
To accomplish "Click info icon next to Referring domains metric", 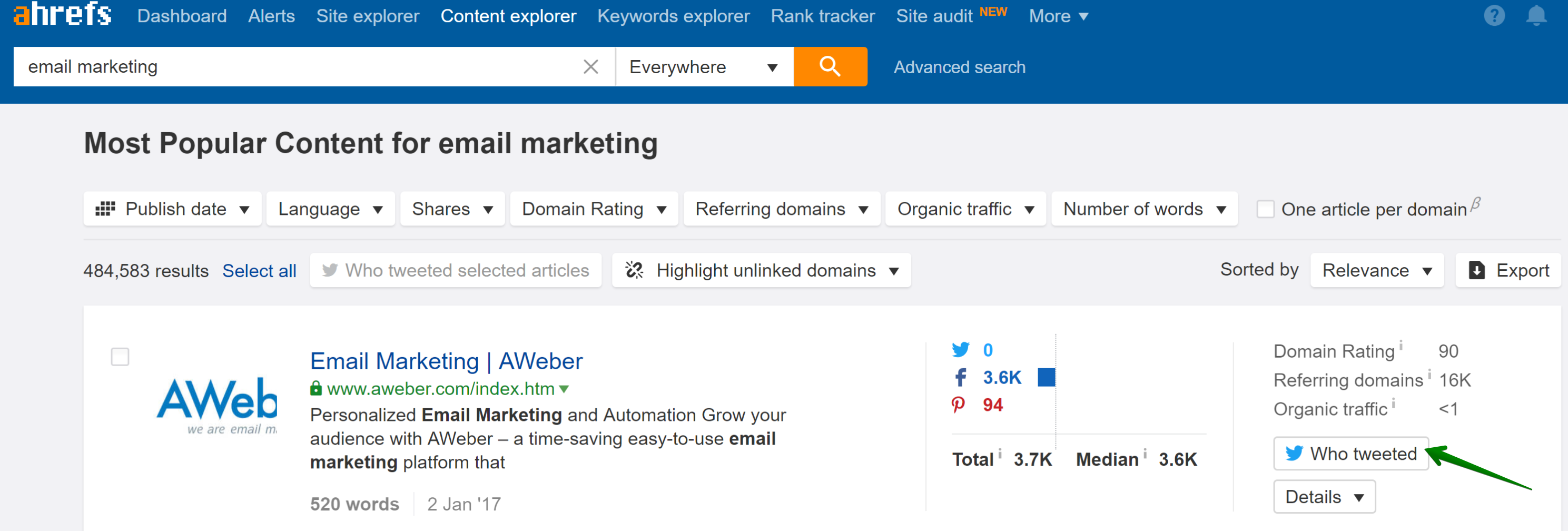I will 1429,374.
